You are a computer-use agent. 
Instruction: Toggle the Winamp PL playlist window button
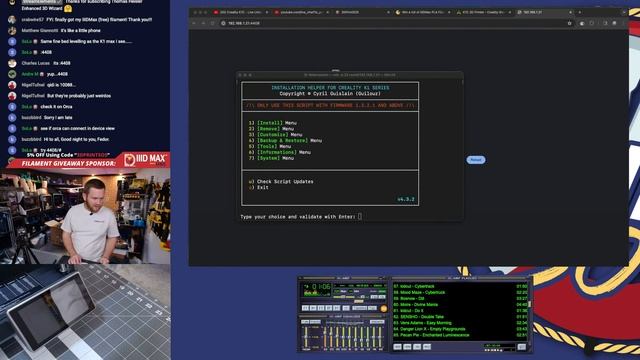[382, 297]
